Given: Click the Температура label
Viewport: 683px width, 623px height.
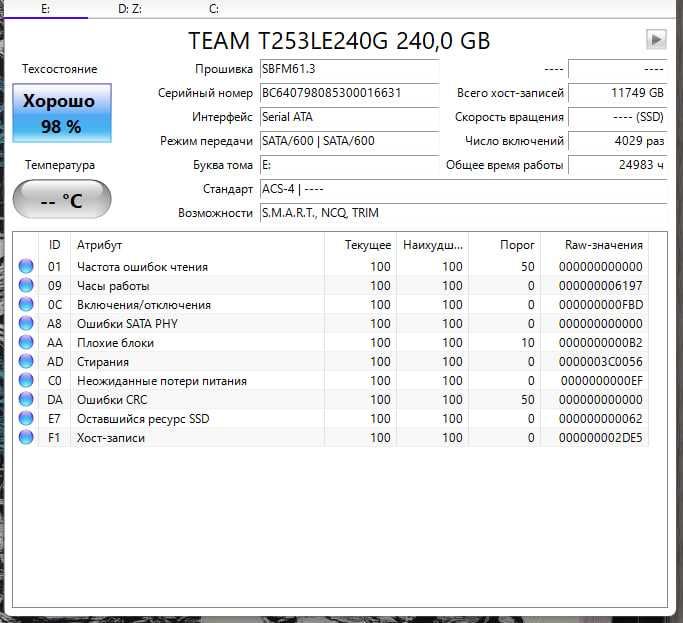Looking at the screenshot, I should [x=60, y=165].
